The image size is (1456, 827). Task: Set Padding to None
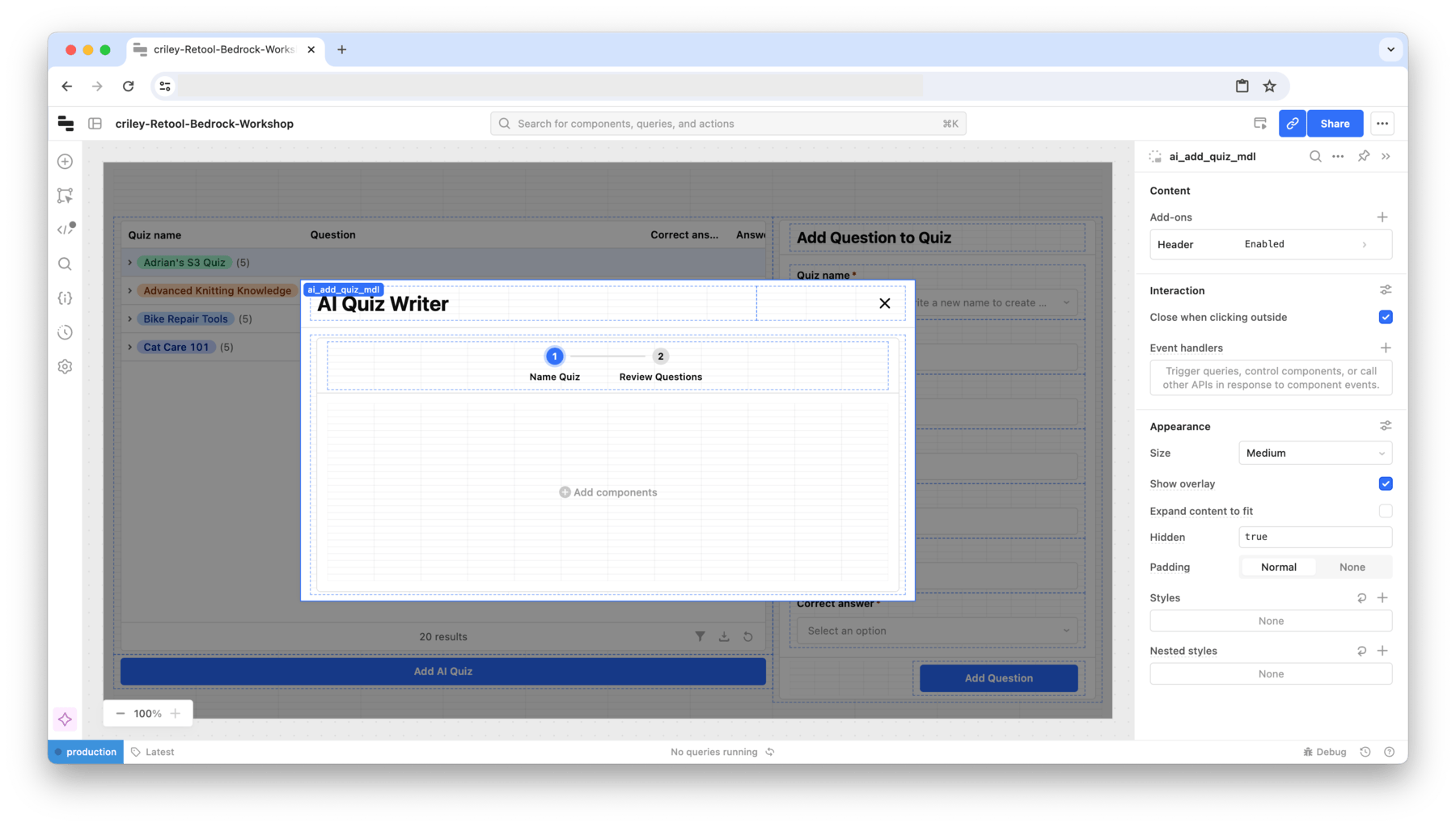1352,568
